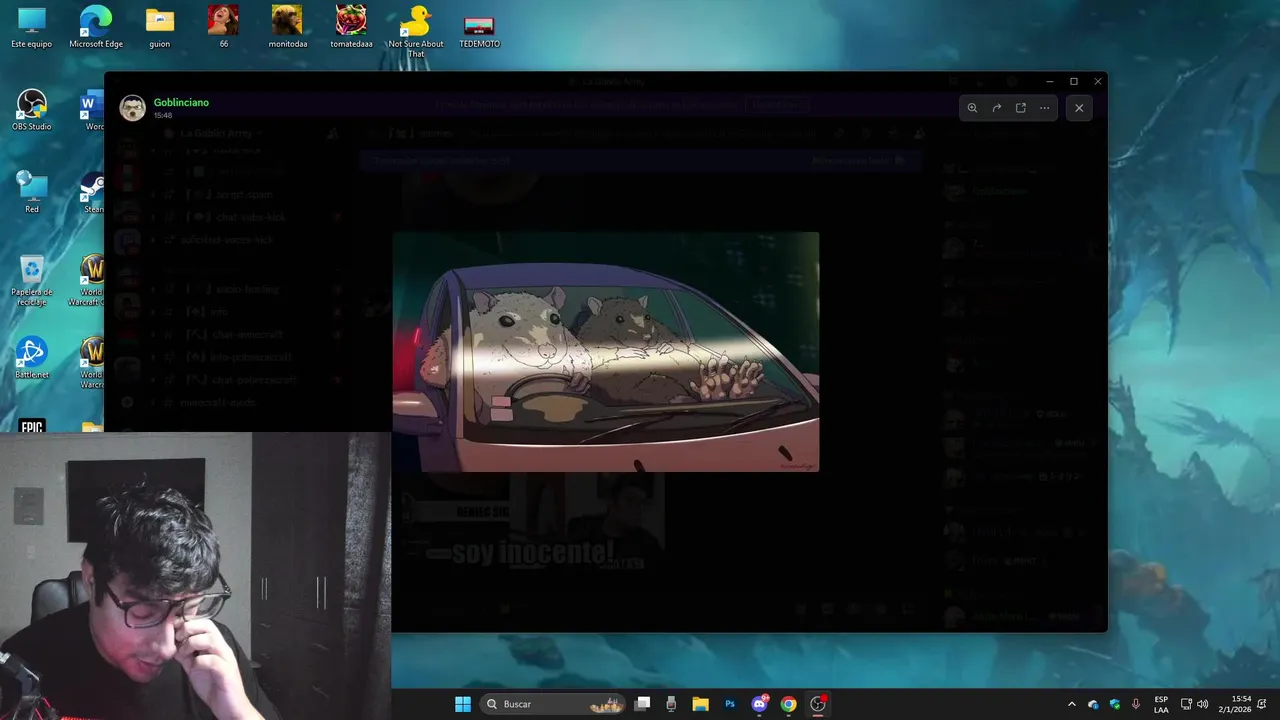1280x720 pixels.
Task: Forward the image using the arrow icon
Action: pos(996,108)
